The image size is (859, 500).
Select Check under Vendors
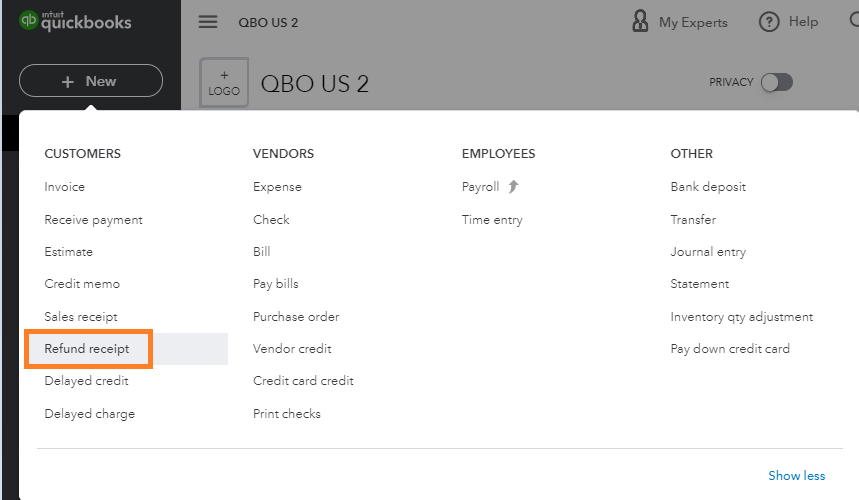click(271, 220)
